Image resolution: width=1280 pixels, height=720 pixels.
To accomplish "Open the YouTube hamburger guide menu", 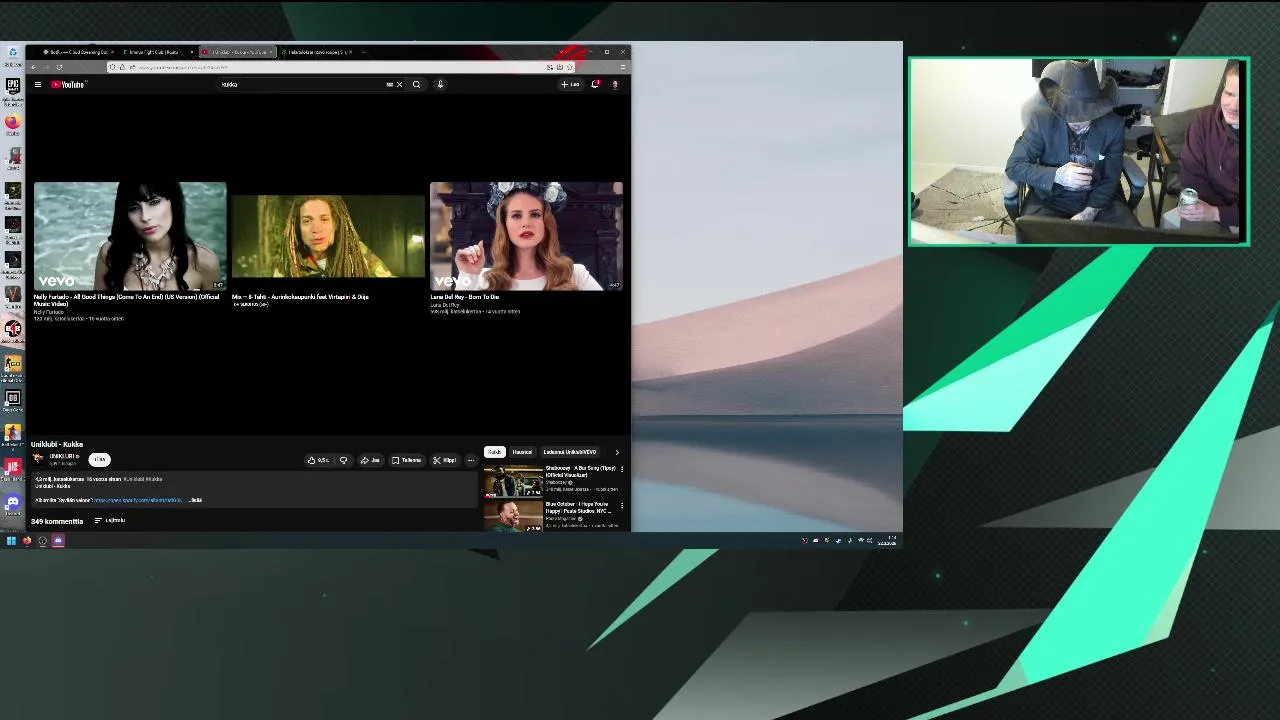I will tap(38, 84).
